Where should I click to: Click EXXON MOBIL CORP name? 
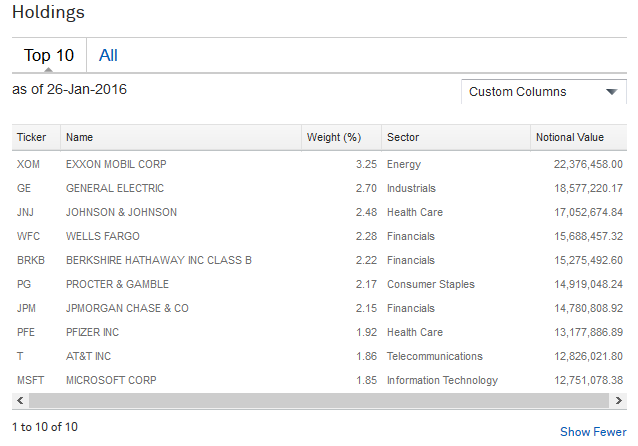pyautogui.click(x=116, y=164)
